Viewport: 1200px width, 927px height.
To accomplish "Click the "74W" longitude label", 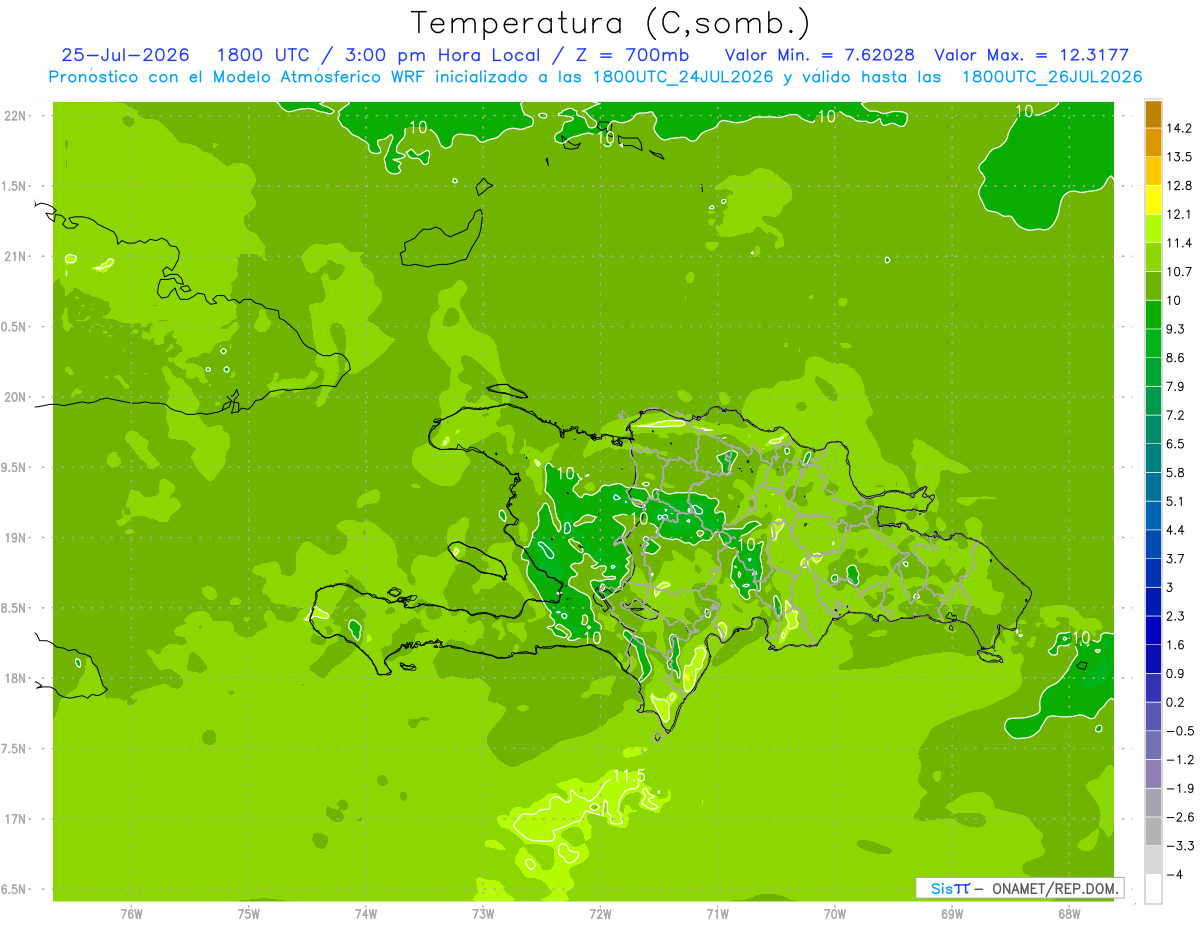I will coord(366,912).
